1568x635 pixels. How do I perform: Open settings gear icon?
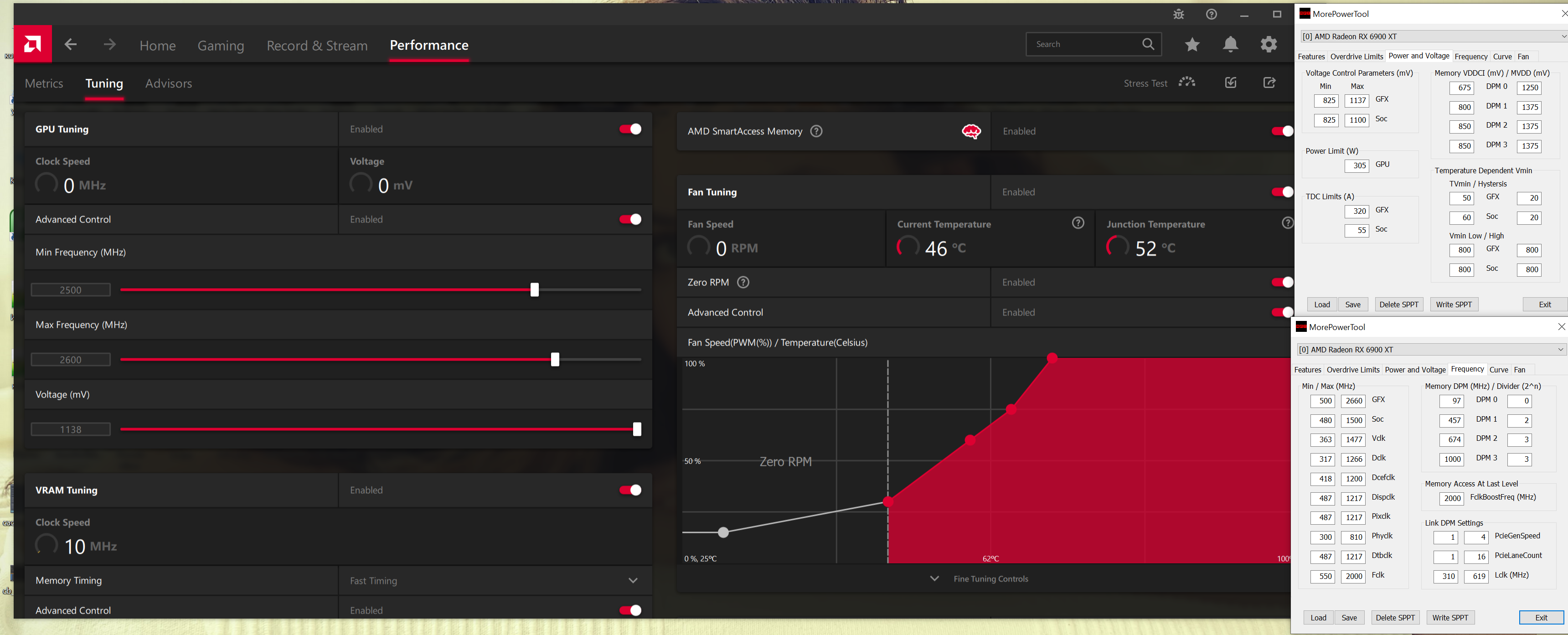pos(1269,44)
